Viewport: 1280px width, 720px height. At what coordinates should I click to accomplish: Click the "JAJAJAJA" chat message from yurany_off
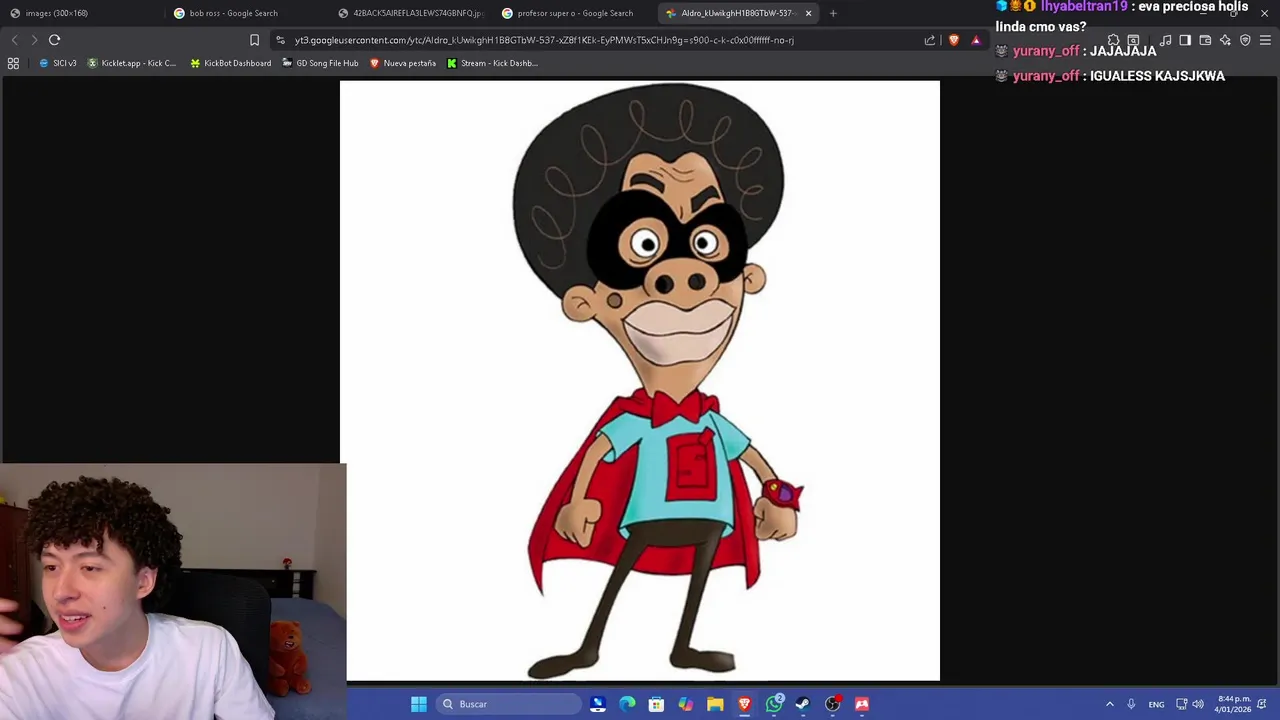click(1123, 51)
